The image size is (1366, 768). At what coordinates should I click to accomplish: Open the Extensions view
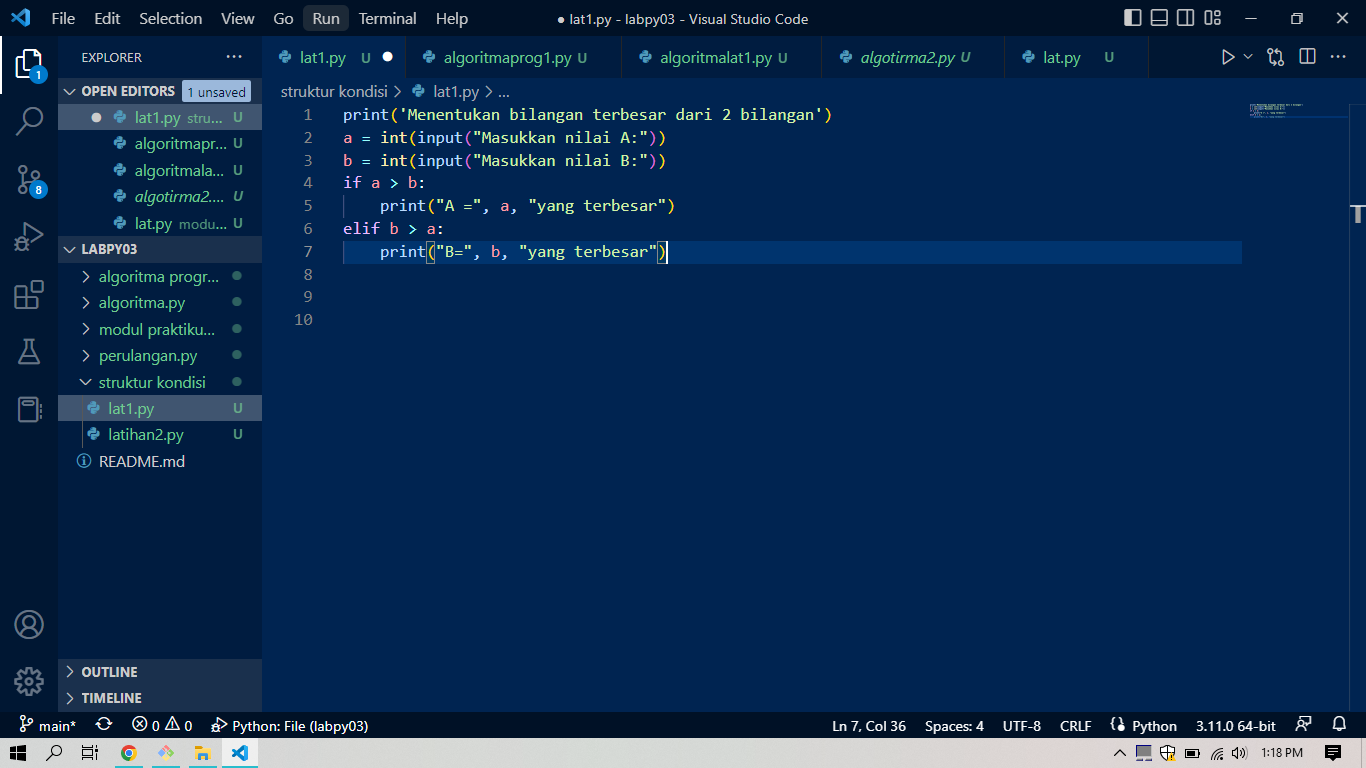point(29,295)
